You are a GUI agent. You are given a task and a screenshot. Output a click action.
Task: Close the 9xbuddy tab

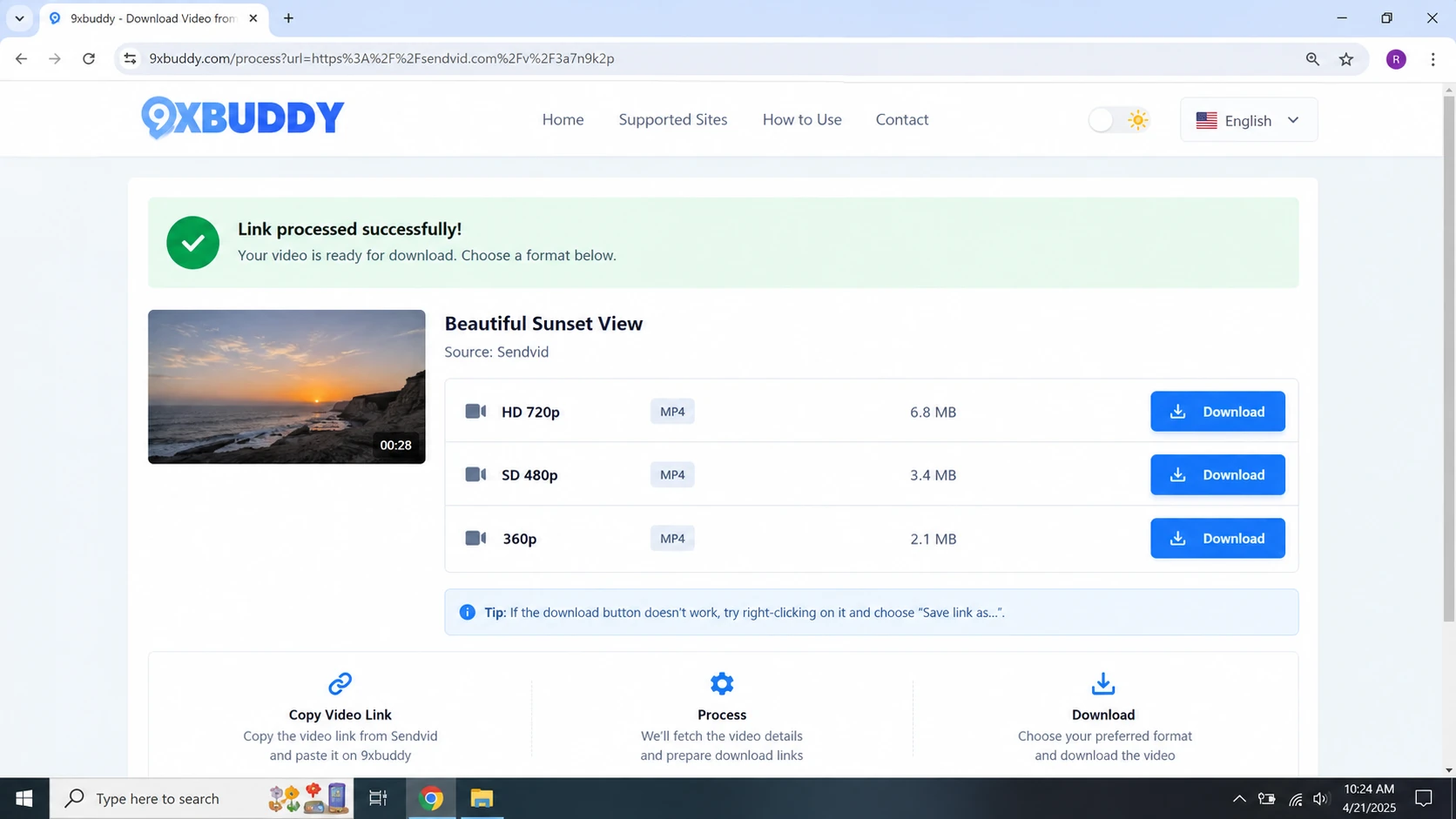[x=253, y=18]
